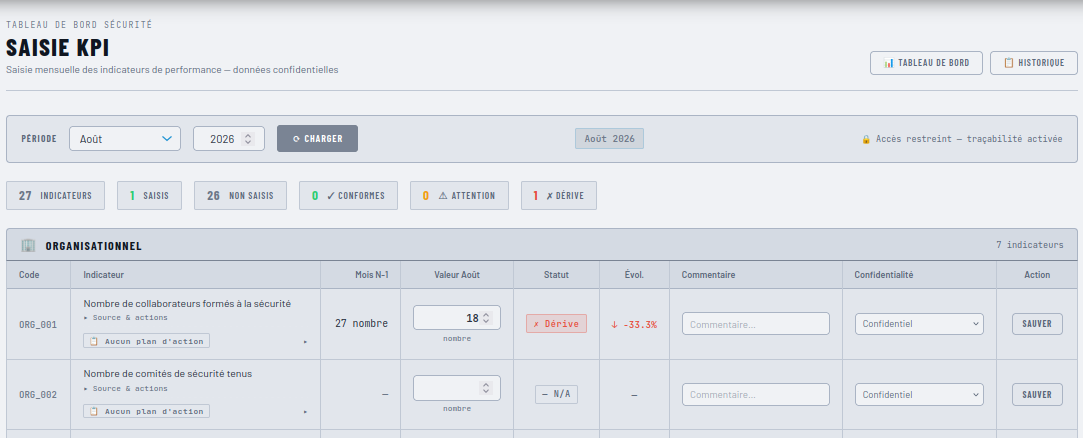The width and height of the screenshot is (1083, 438).
Task: Click the value field showing 18
Action: pos(457,318)
